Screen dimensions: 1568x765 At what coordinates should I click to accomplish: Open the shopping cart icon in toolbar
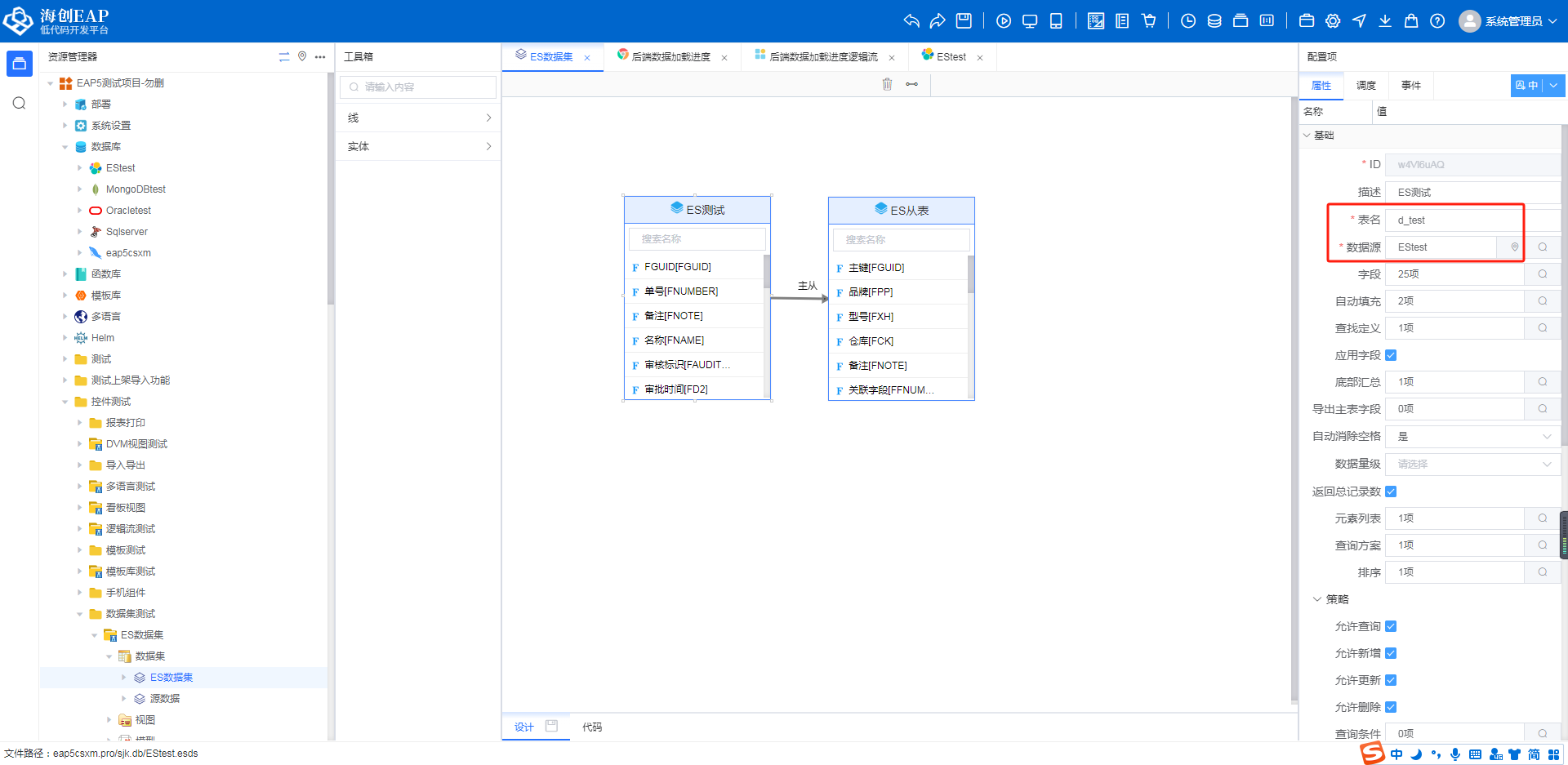click(x=1148, y=21)
